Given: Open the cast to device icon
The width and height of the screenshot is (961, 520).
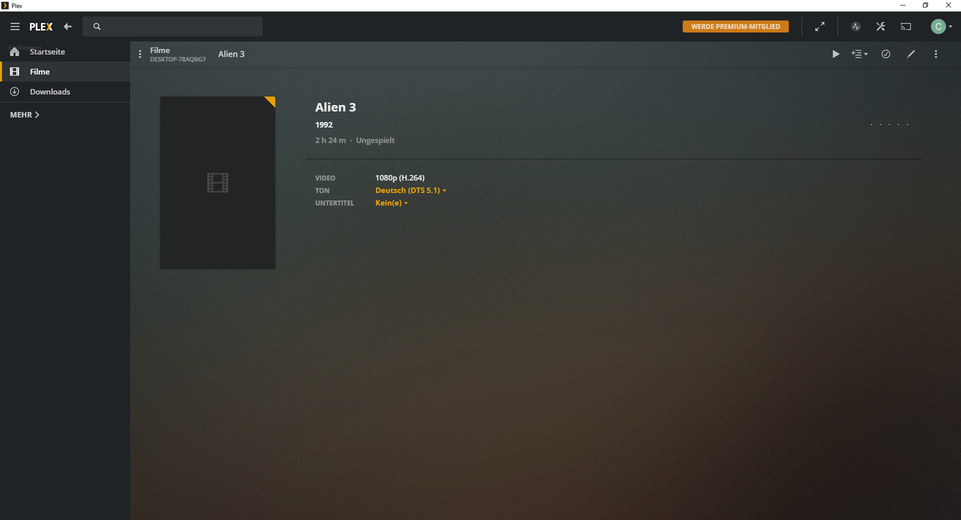Looking at the screenshot, I should point(906,26).
